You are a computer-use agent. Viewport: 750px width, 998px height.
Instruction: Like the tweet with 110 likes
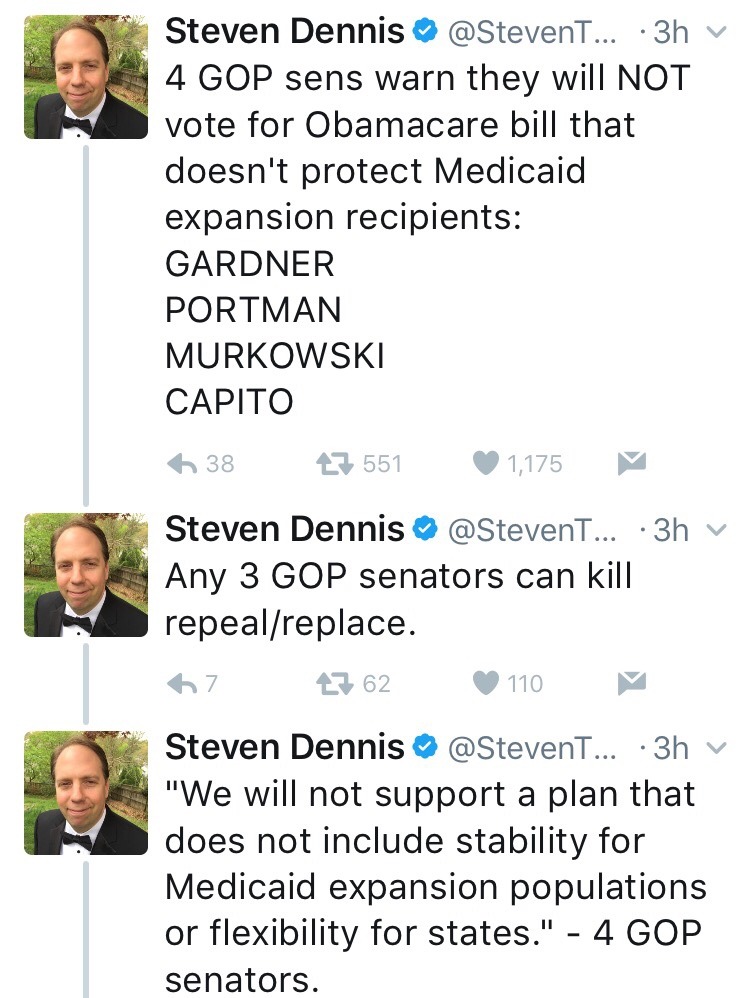[486, 683]
